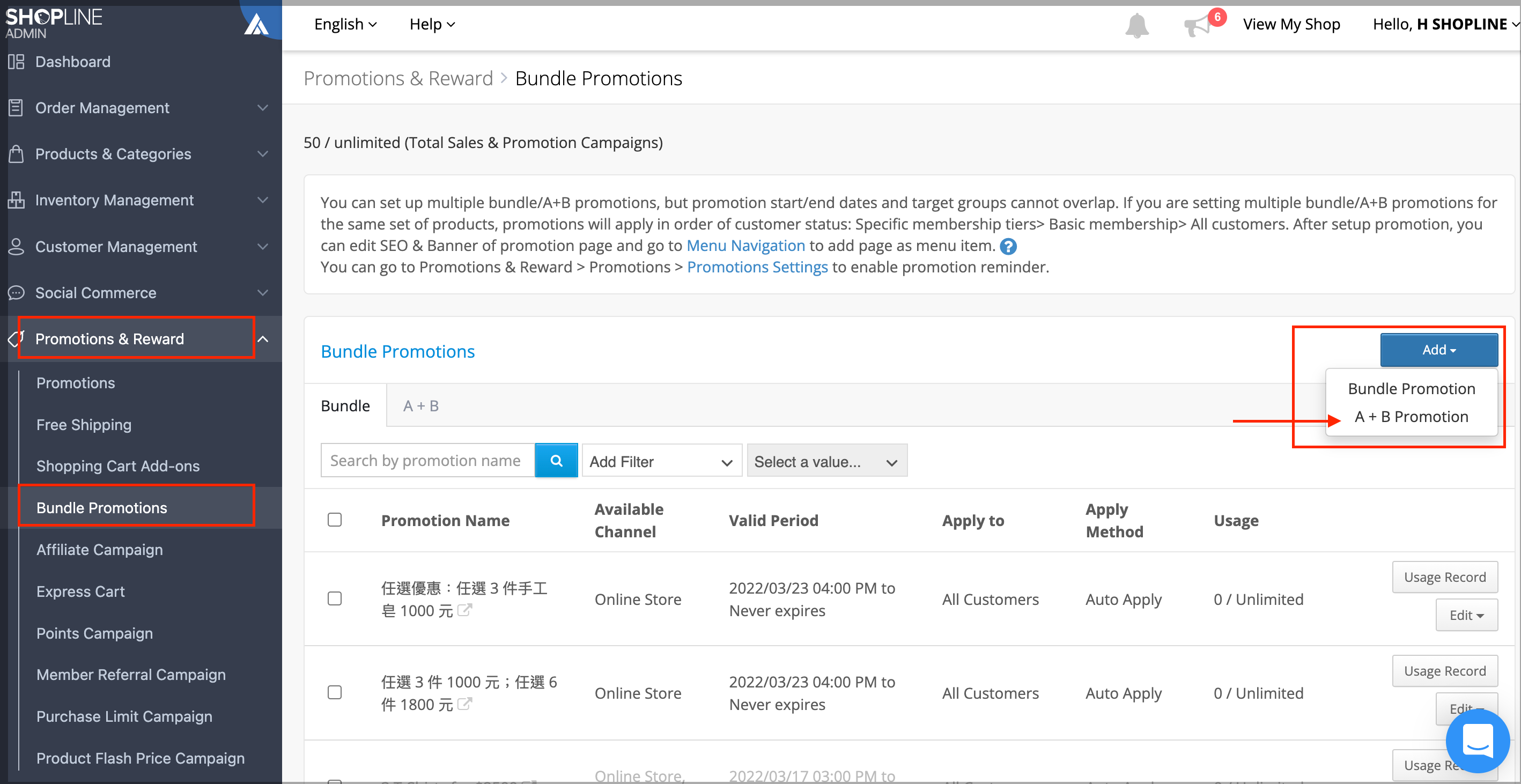
Task: Open Free Shipping submenu item
Action: click(x=84, y=425)
